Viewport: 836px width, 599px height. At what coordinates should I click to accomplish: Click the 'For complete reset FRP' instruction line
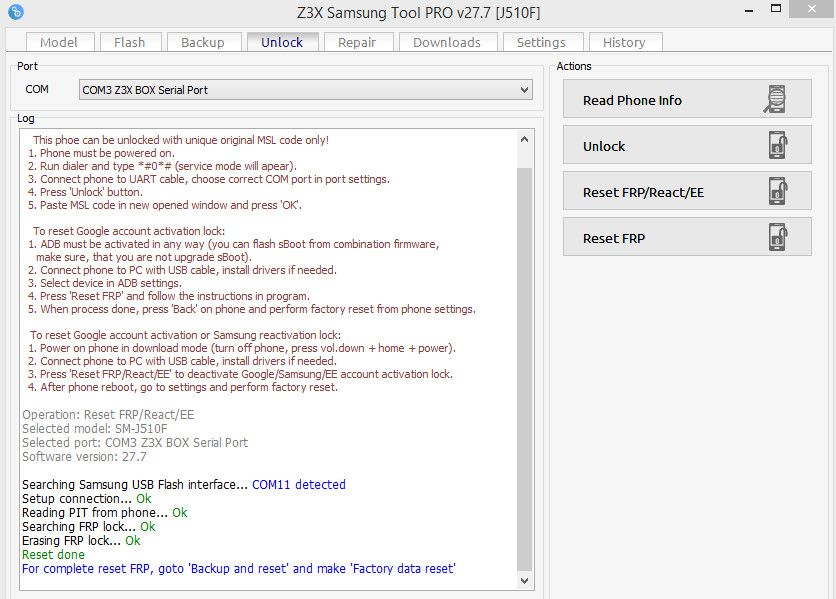(239, 569)
